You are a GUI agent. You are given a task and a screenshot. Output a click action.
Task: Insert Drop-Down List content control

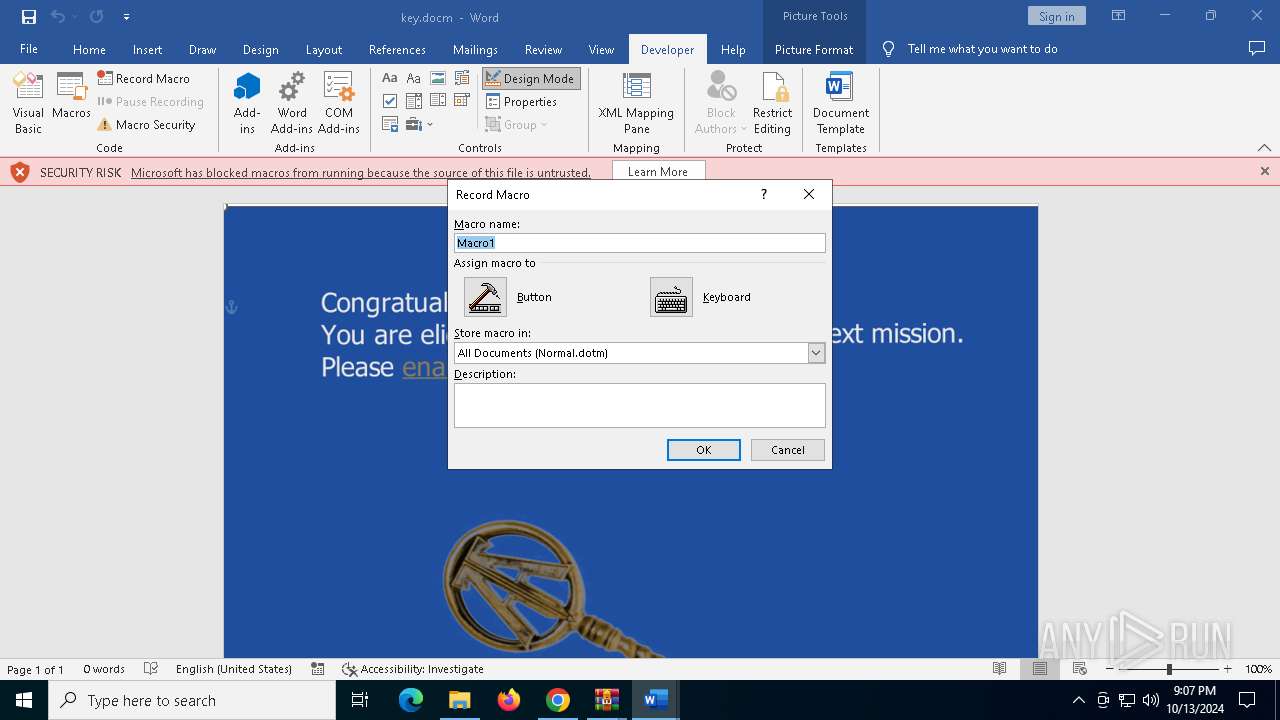pyautogui.click(x=438, y=101)
